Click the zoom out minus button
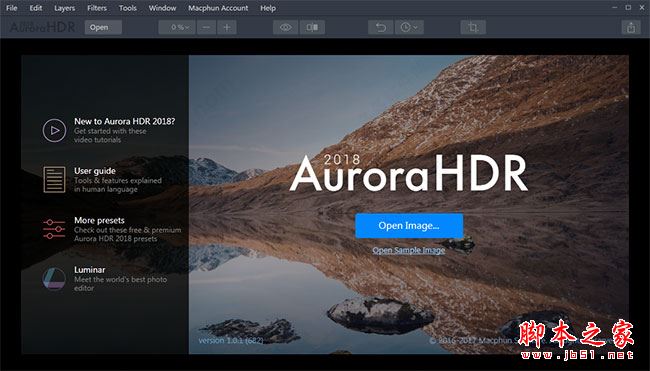The height and width of the screenshot is (371, 650). (206, 27)
